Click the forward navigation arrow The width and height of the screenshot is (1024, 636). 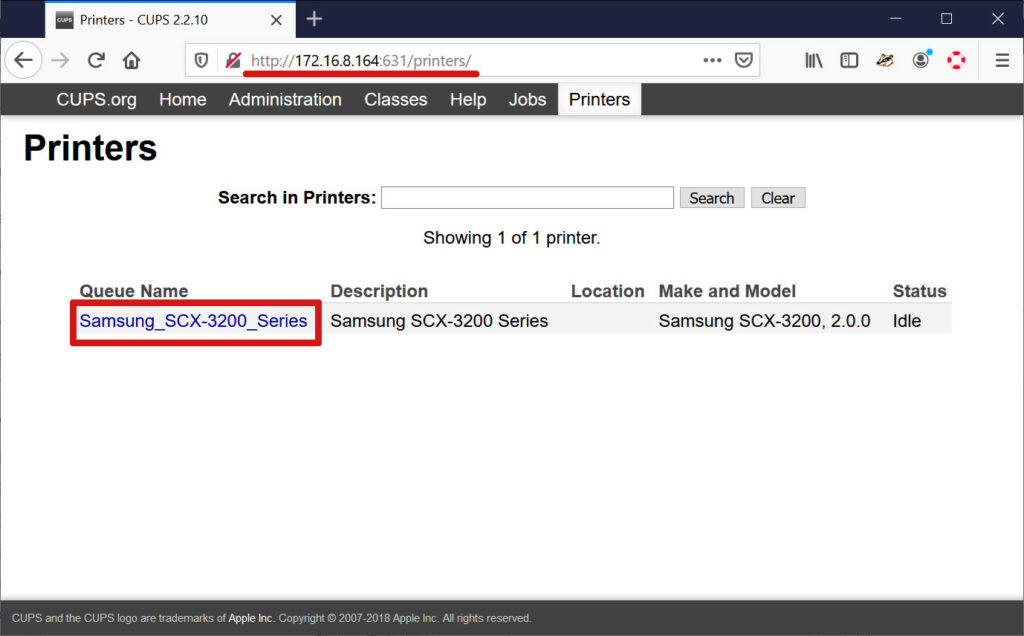[x=60, y=61]
